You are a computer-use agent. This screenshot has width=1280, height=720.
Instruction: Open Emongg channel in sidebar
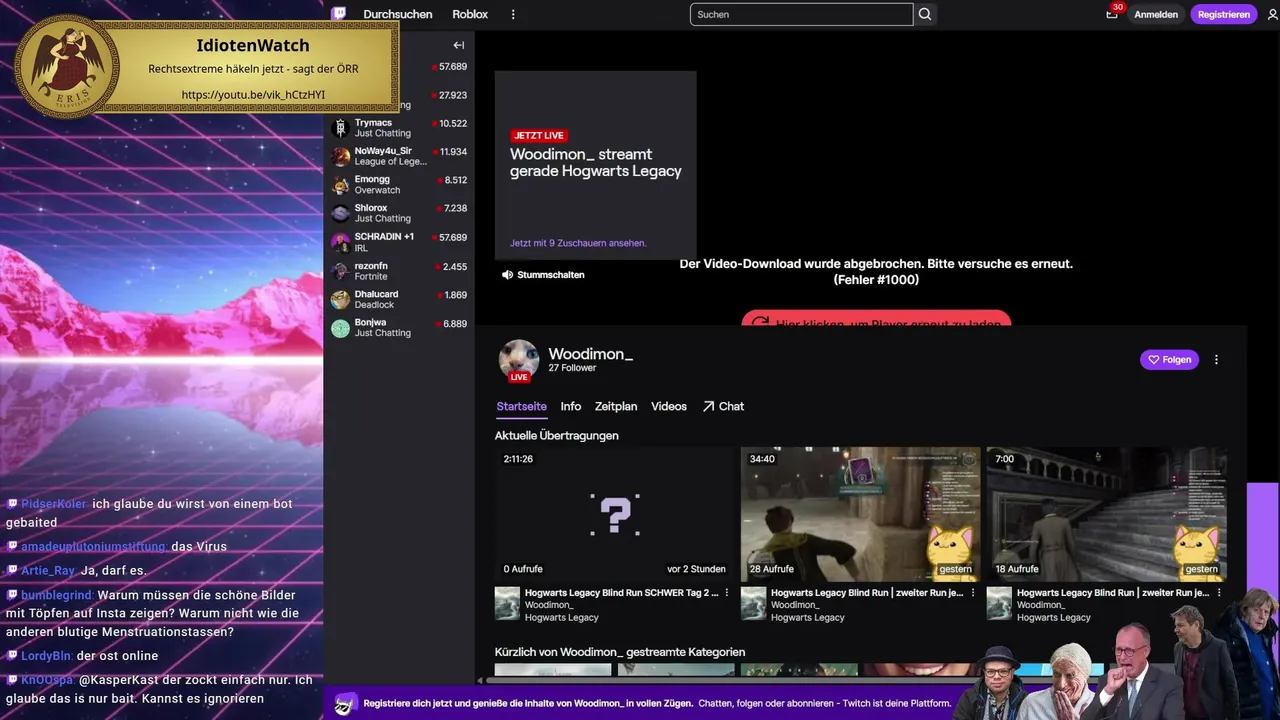tap(399, 184)
